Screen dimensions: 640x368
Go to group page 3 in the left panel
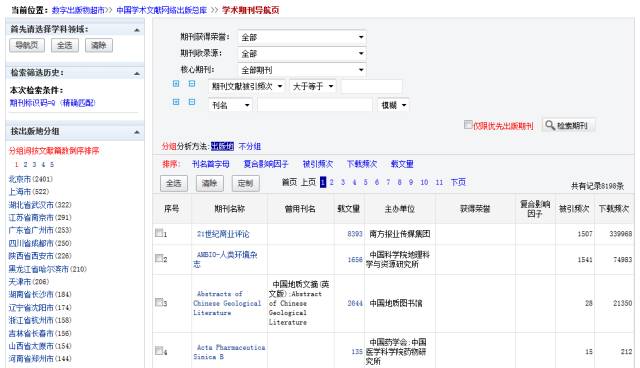click(x=34, y=164)
